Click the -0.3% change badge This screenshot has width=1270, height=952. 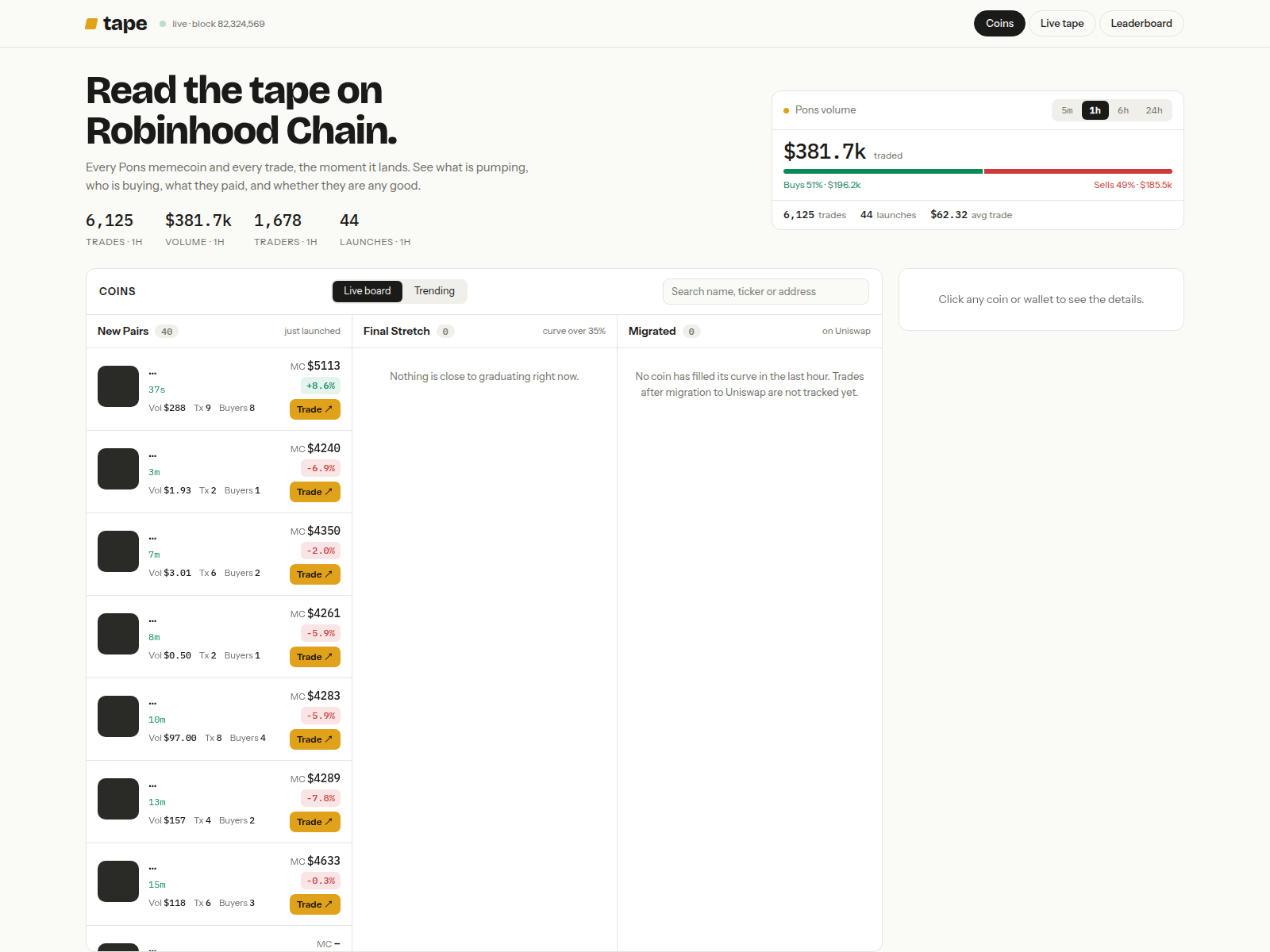pyautogui.click(x=321, y=881)
